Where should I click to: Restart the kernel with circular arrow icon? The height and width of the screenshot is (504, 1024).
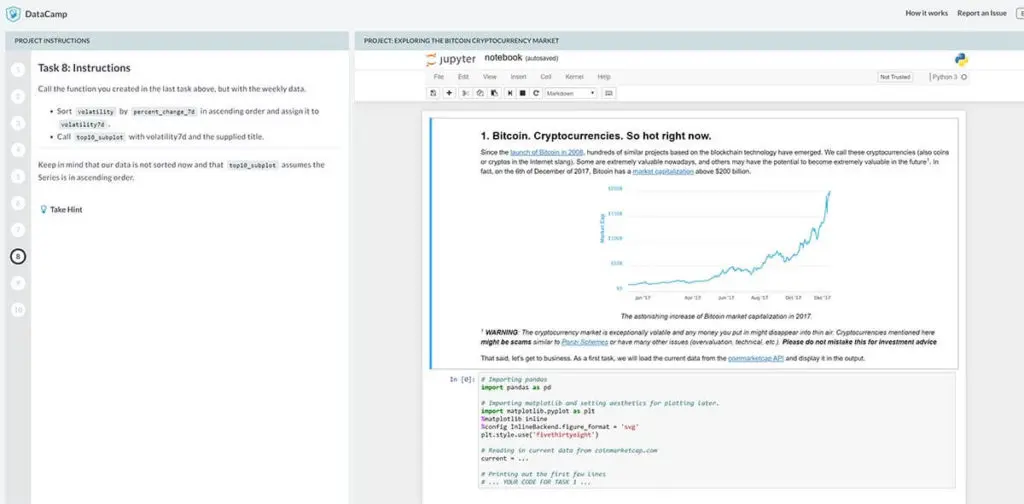click(536, 93)
